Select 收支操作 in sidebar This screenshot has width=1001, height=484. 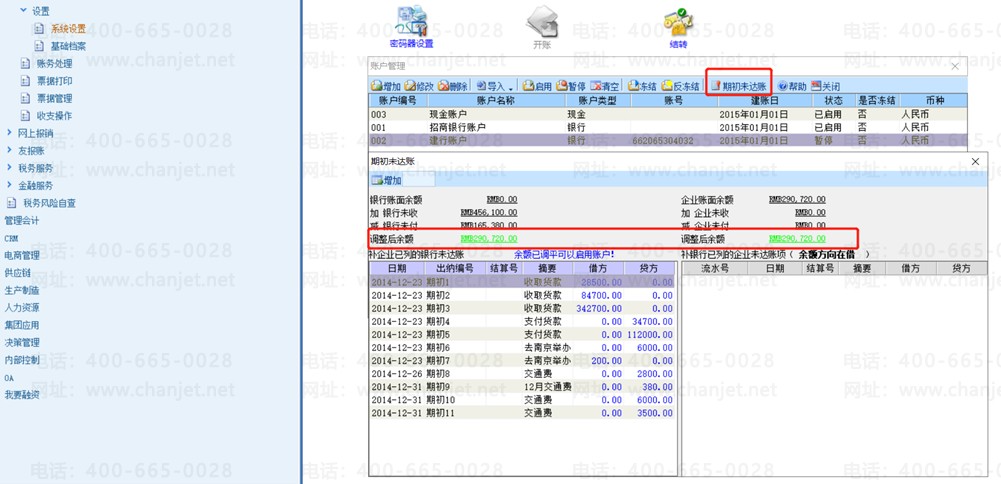(x=54, y=116)
